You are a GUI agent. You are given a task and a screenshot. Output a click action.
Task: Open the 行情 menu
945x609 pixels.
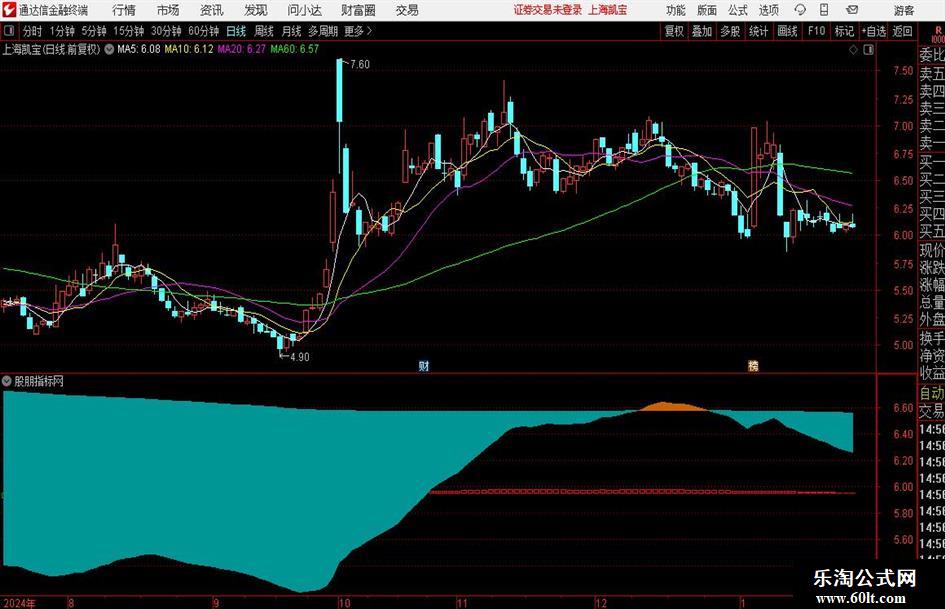(x=124, y=10)
